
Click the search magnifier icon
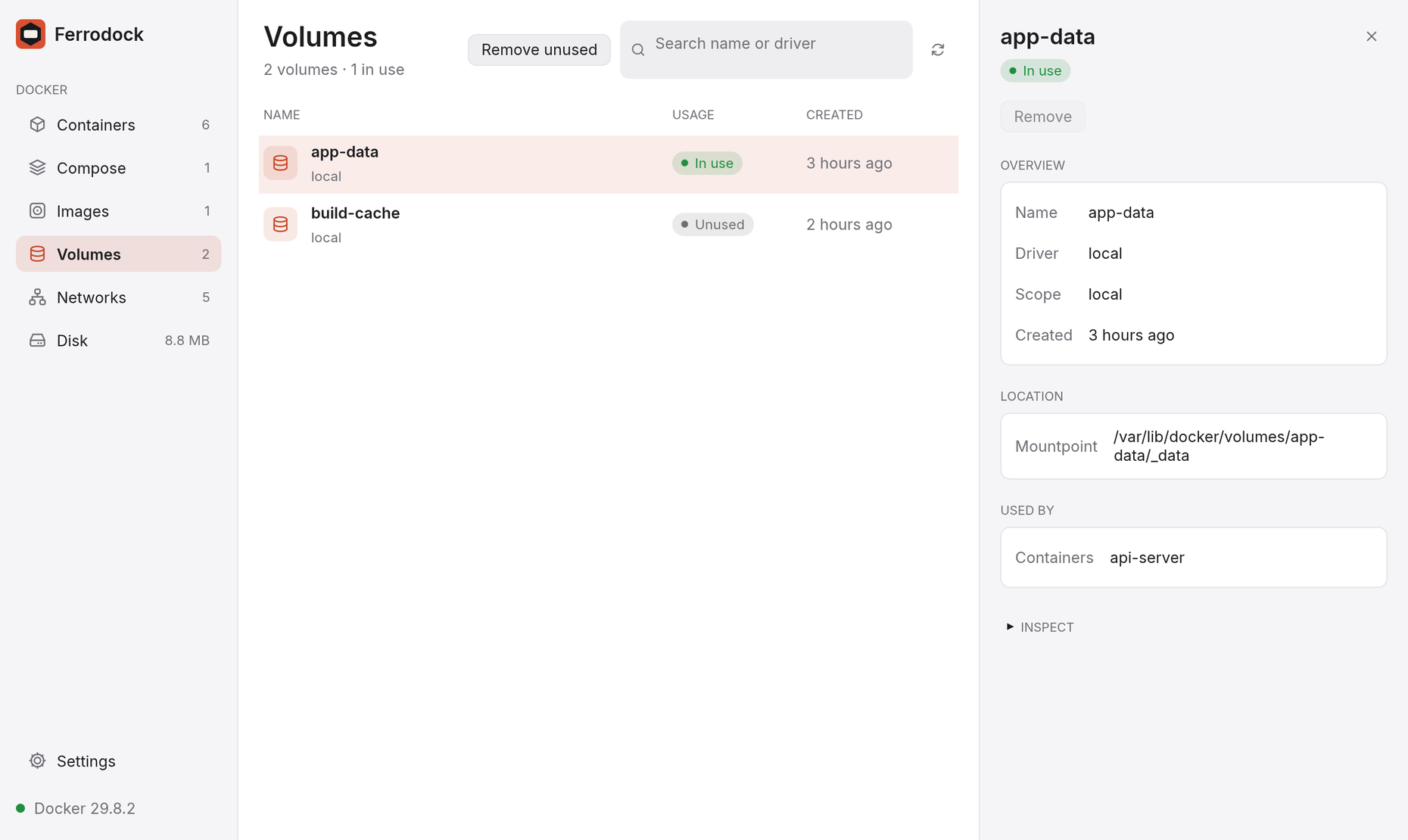click(638, 49)
